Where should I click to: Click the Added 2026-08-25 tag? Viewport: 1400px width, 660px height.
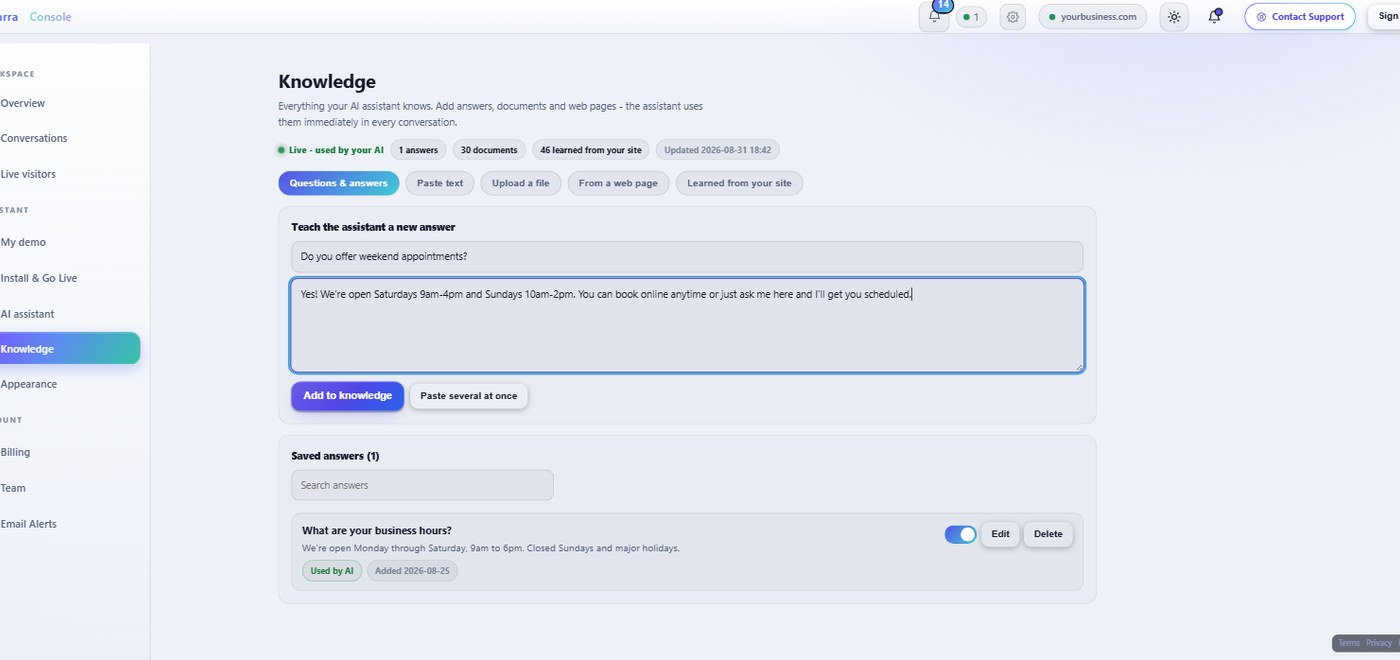coord(412,571)
